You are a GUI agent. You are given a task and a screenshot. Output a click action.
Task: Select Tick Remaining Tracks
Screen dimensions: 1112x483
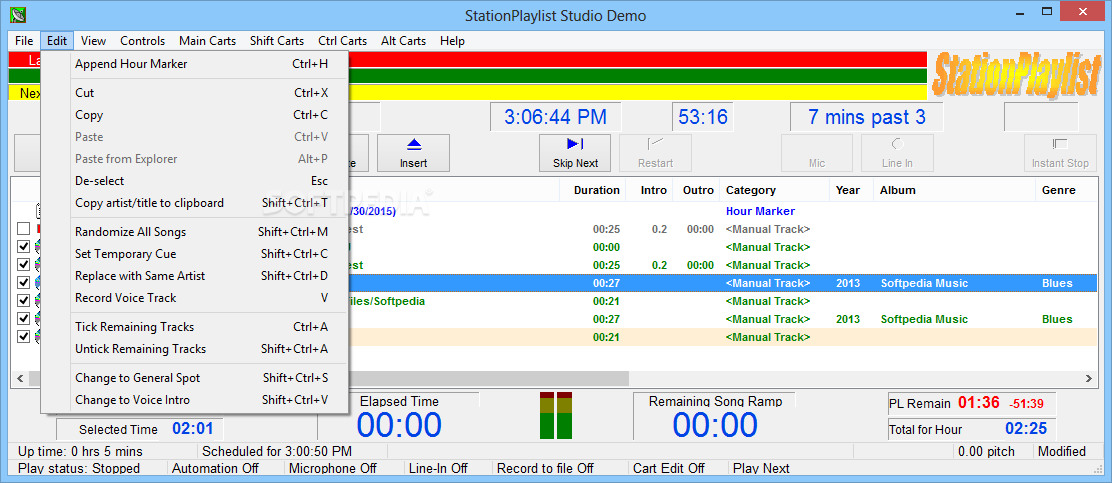point(194,327)
